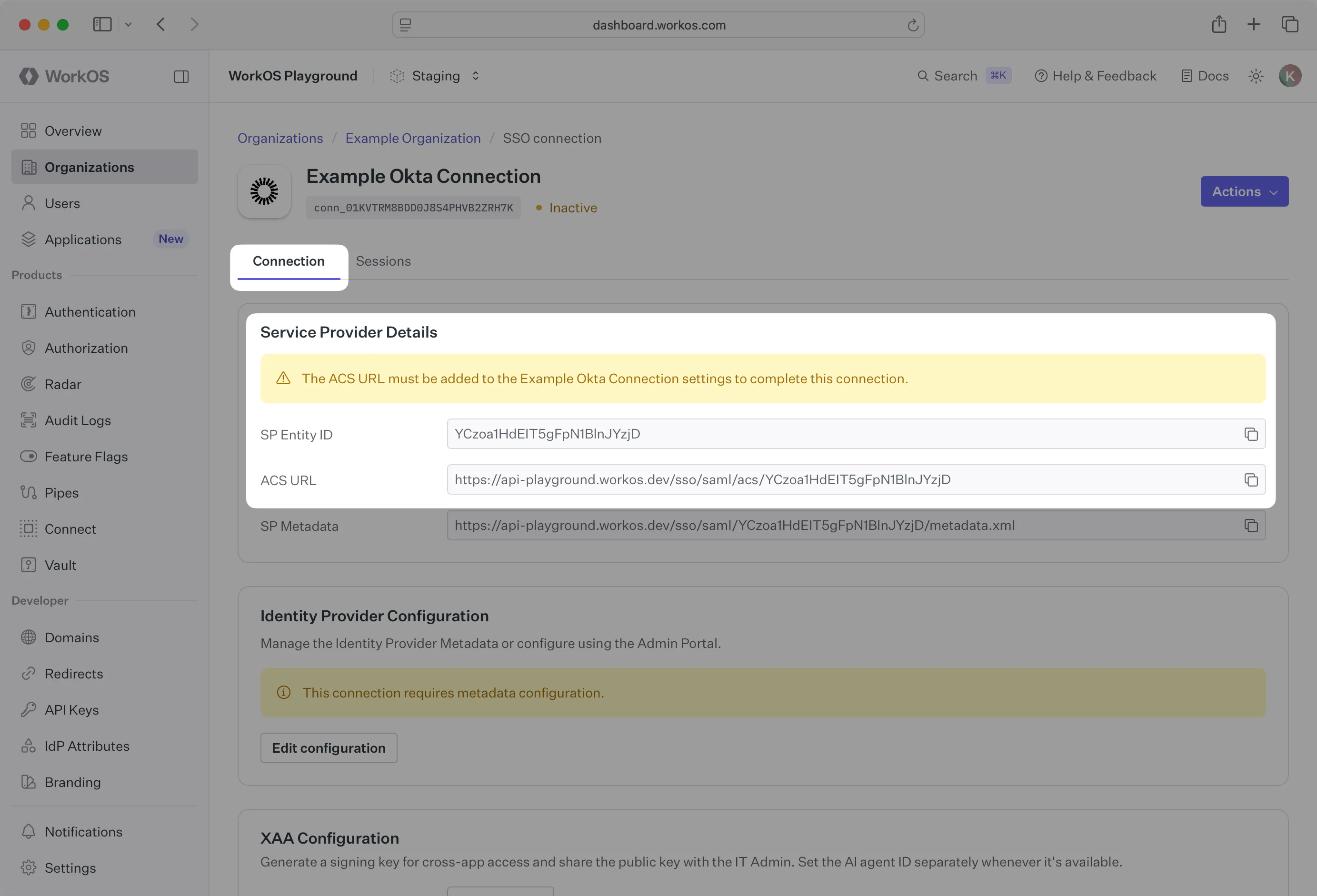Click the Branding icon
This screenshot has width=1317, height=896.
point(29,782)
